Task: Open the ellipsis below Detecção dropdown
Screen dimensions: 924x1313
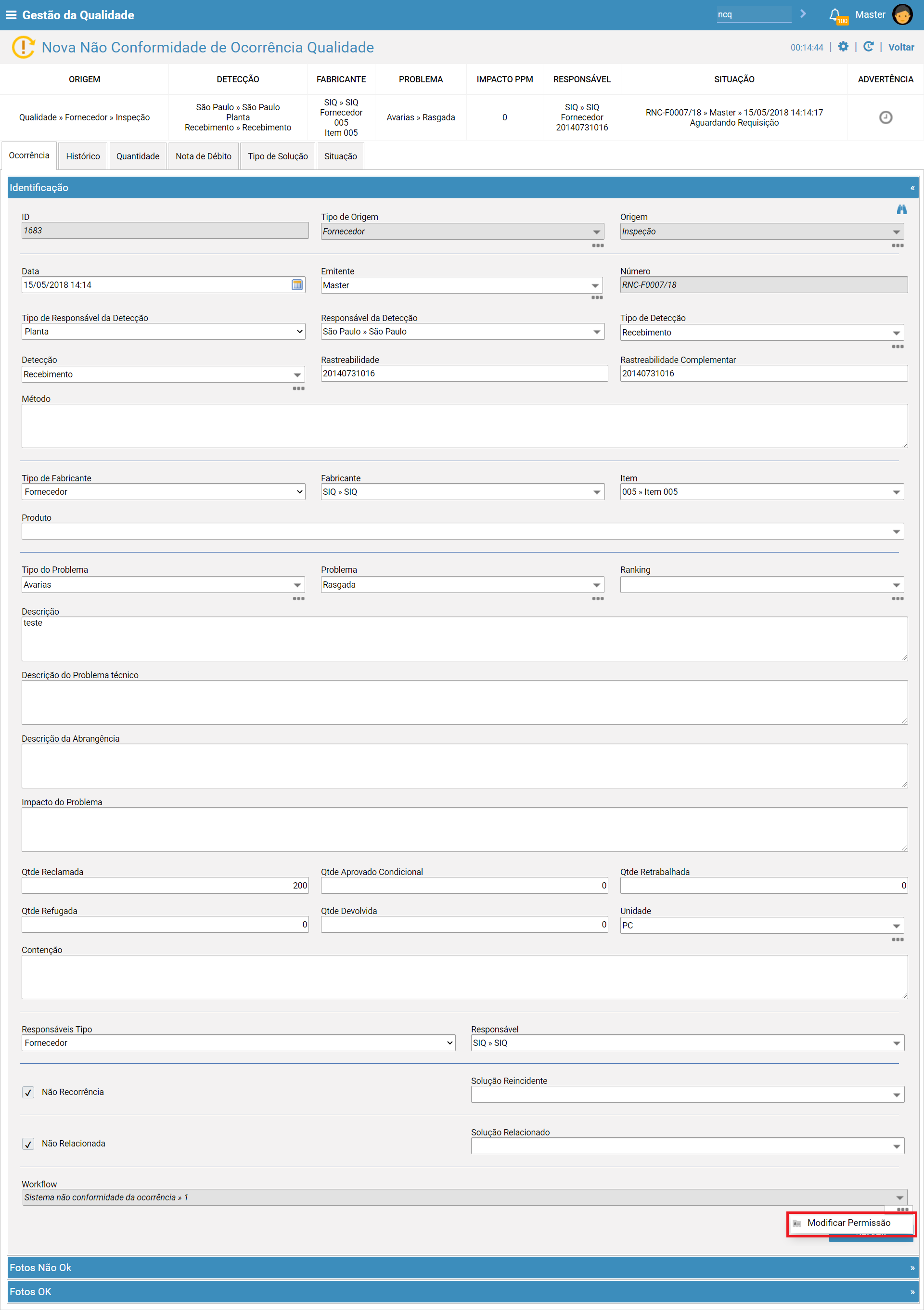Action: (x=298, y=388)
